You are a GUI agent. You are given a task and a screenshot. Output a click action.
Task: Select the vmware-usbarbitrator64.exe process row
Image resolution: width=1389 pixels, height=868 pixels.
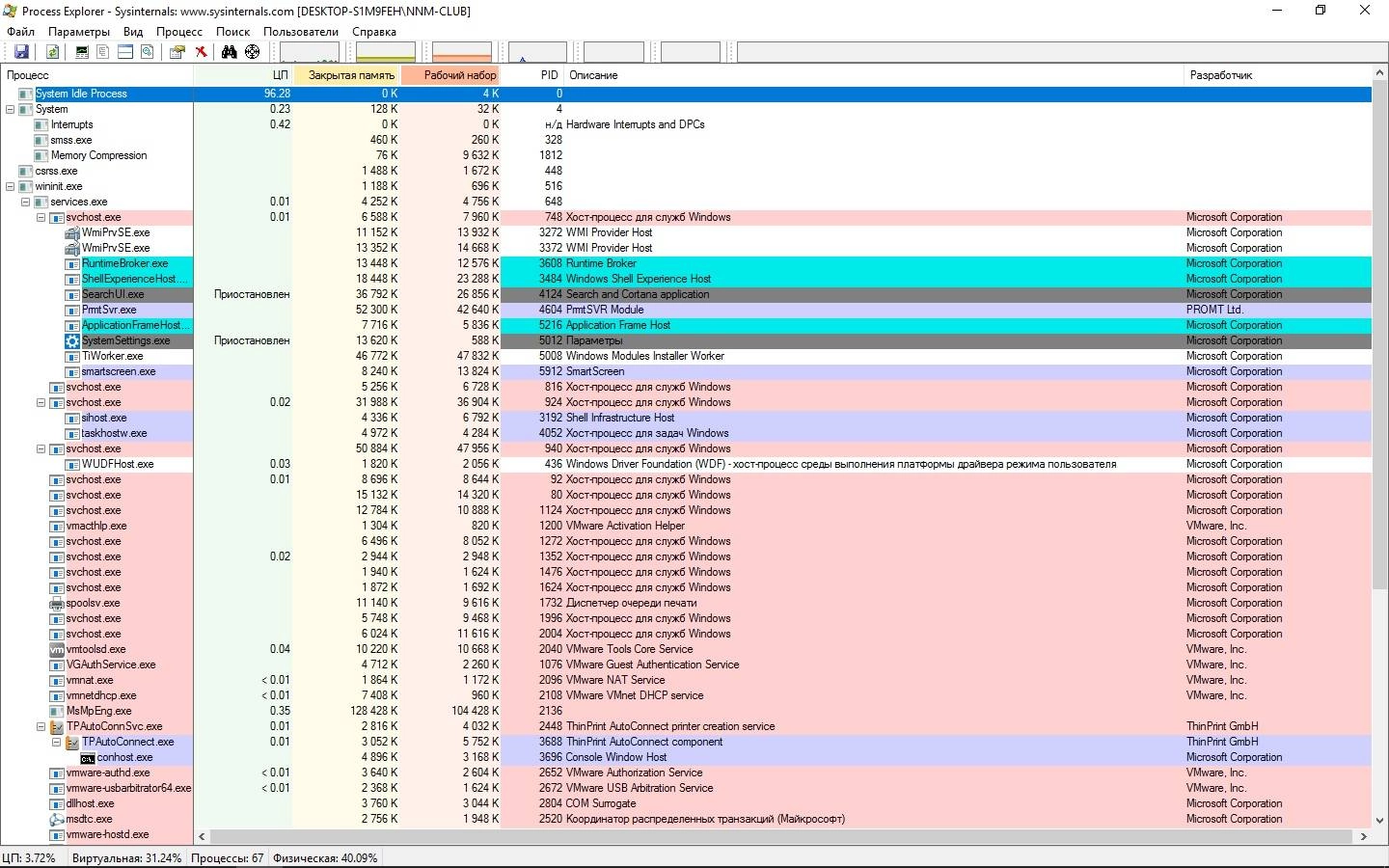click(686, 788)
